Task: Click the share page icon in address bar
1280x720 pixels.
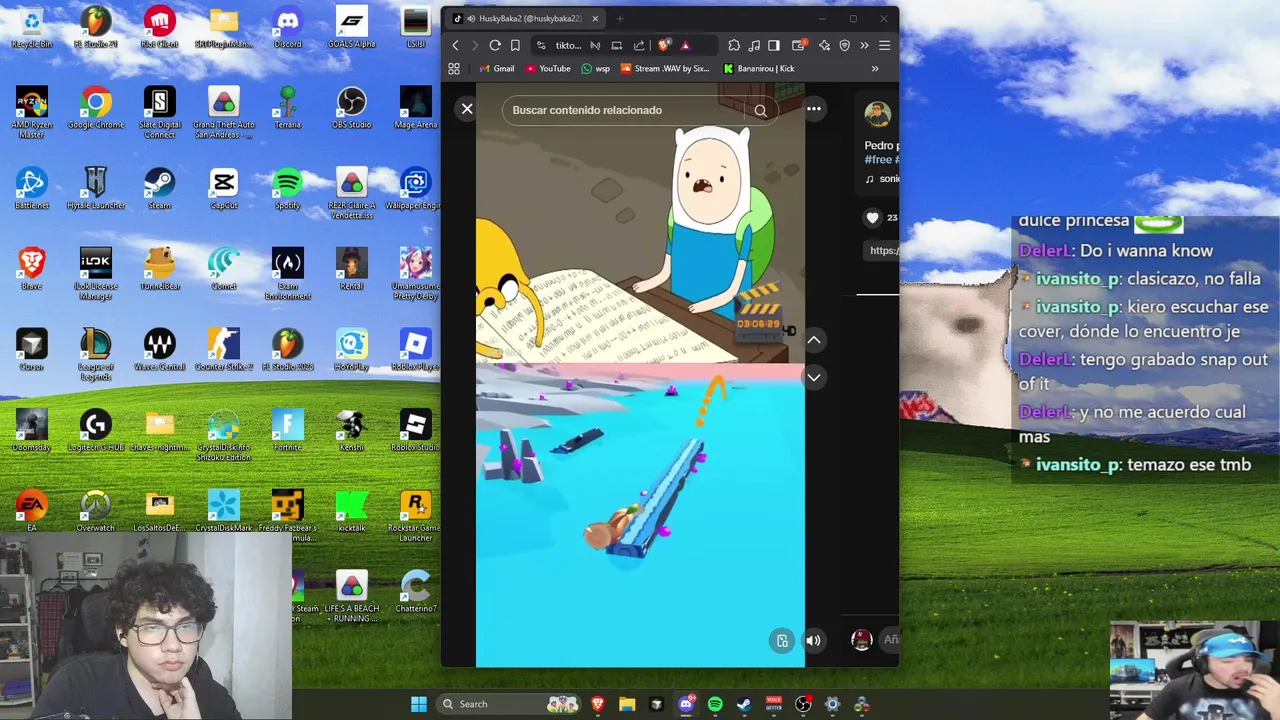Action: [639, 45]
